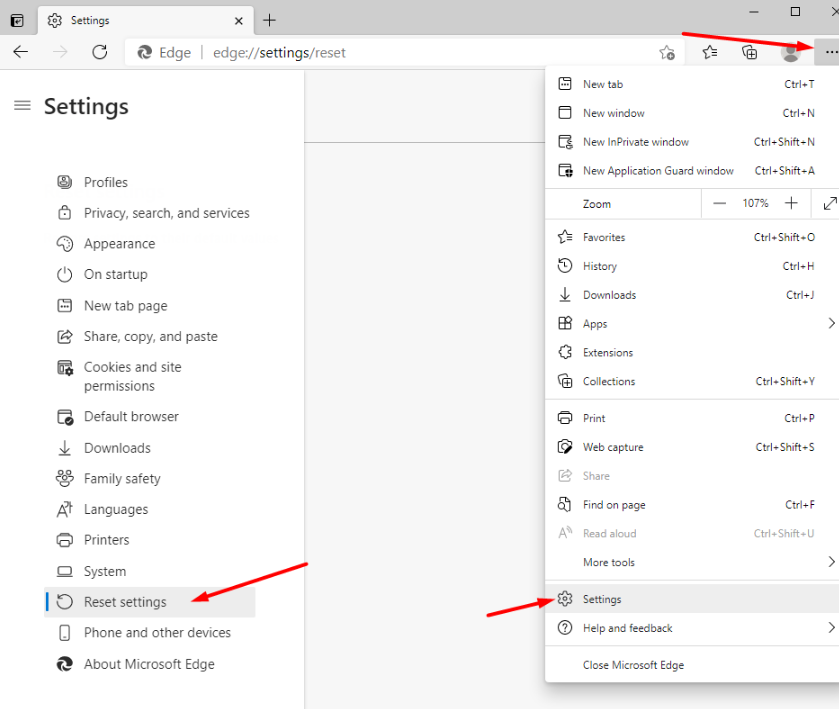Open New tab page settings
This screenshot has height=709, width=839.
150,306
